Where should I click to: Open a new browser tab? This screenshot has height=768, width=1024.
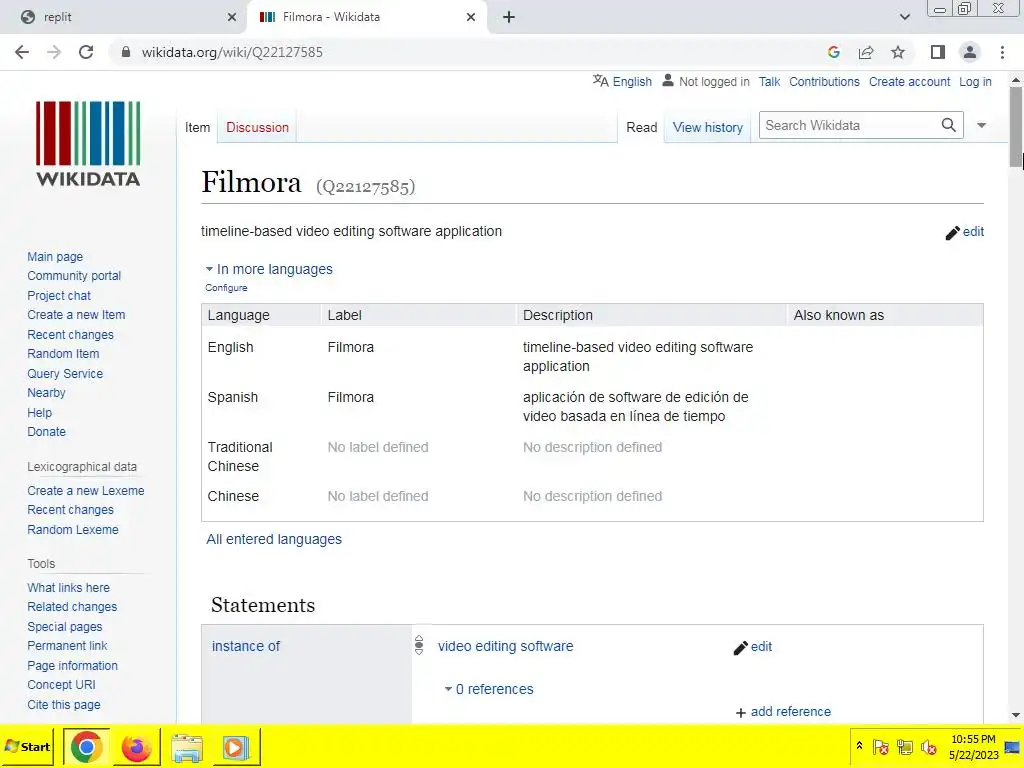point(509,17)
